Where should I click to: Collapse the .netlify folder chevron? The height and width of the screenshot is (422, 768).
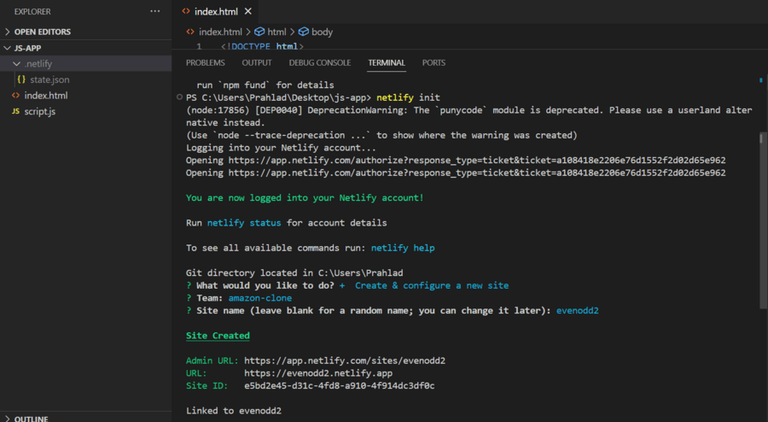tap(17, 64)
